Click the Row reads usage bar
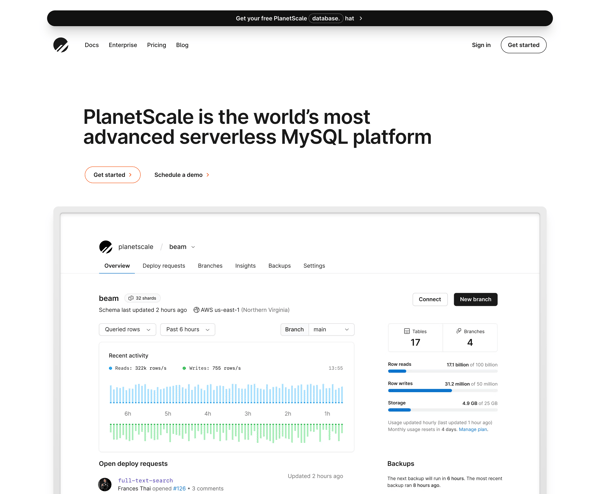600x494 pixels. tap(443, 371)
